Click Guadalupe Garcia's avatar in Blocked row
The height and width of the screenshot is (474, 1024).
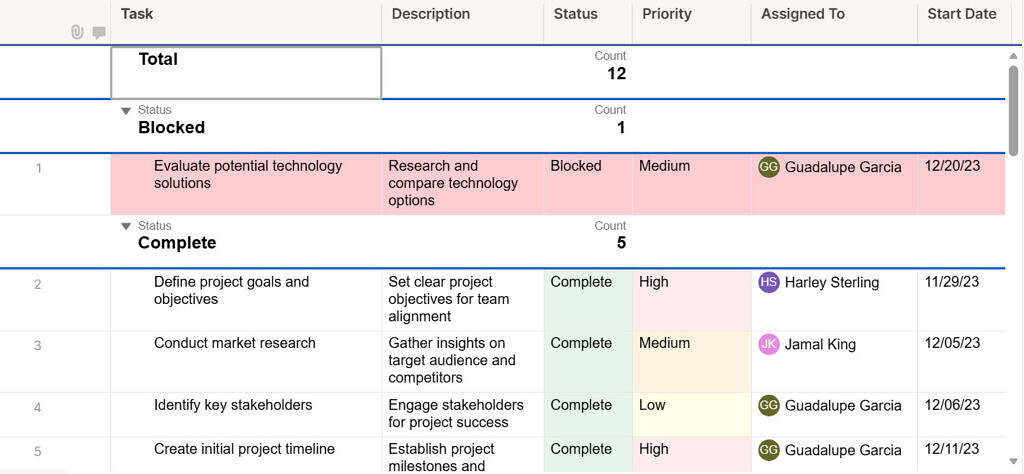coord(768,167)
